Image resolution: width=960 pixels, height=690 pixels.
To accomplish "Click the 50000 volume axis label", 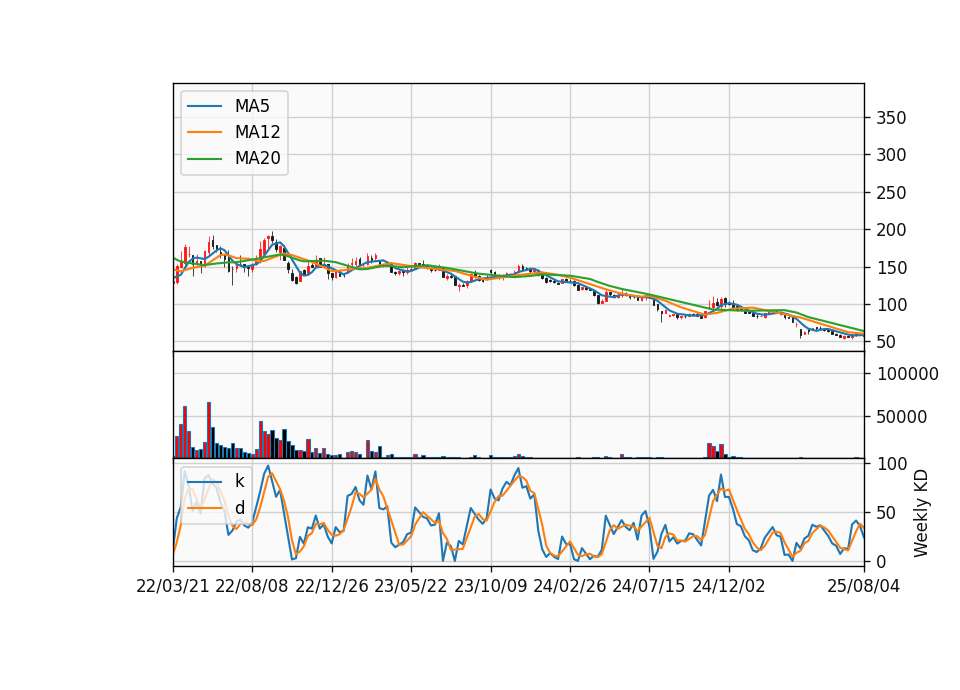I will (x=902, y=417).
